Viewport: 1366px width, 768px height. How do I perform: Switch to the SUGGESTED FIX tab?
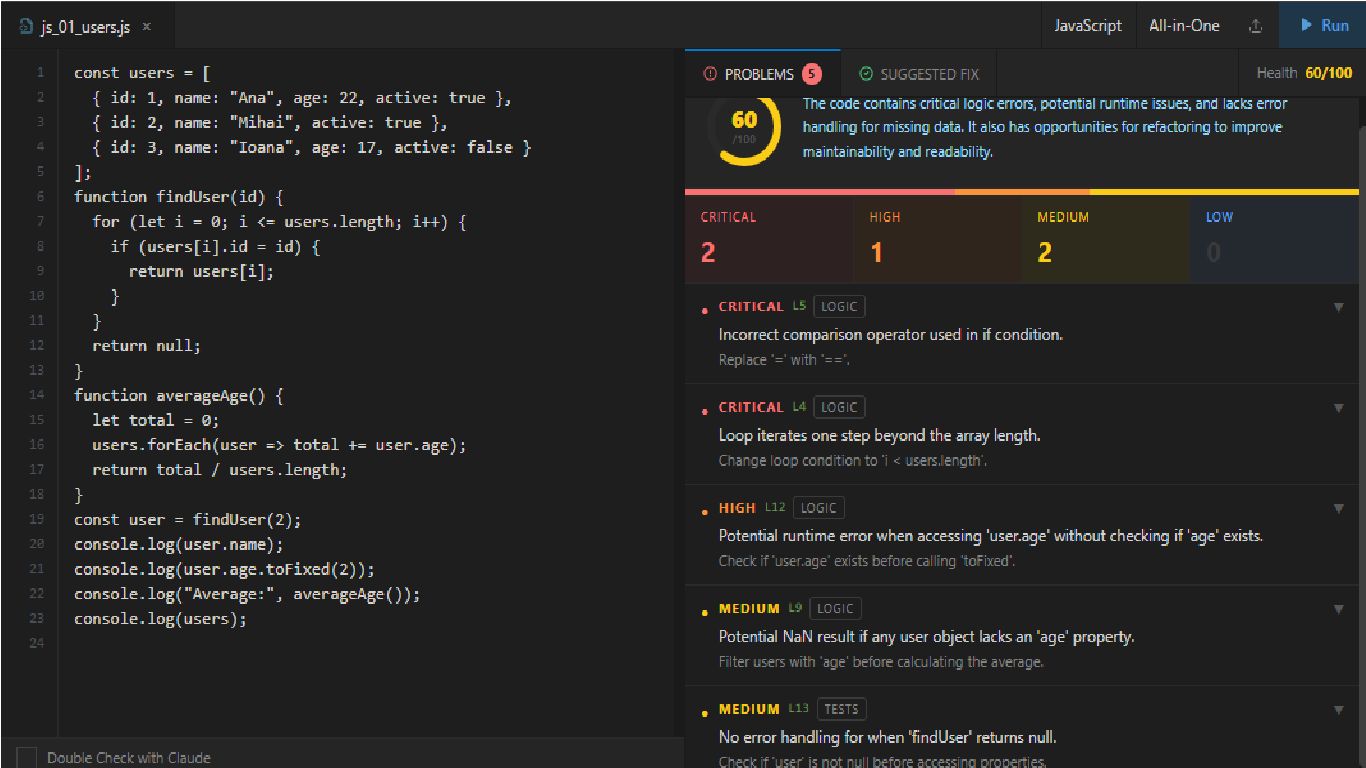tap(919, 74)
